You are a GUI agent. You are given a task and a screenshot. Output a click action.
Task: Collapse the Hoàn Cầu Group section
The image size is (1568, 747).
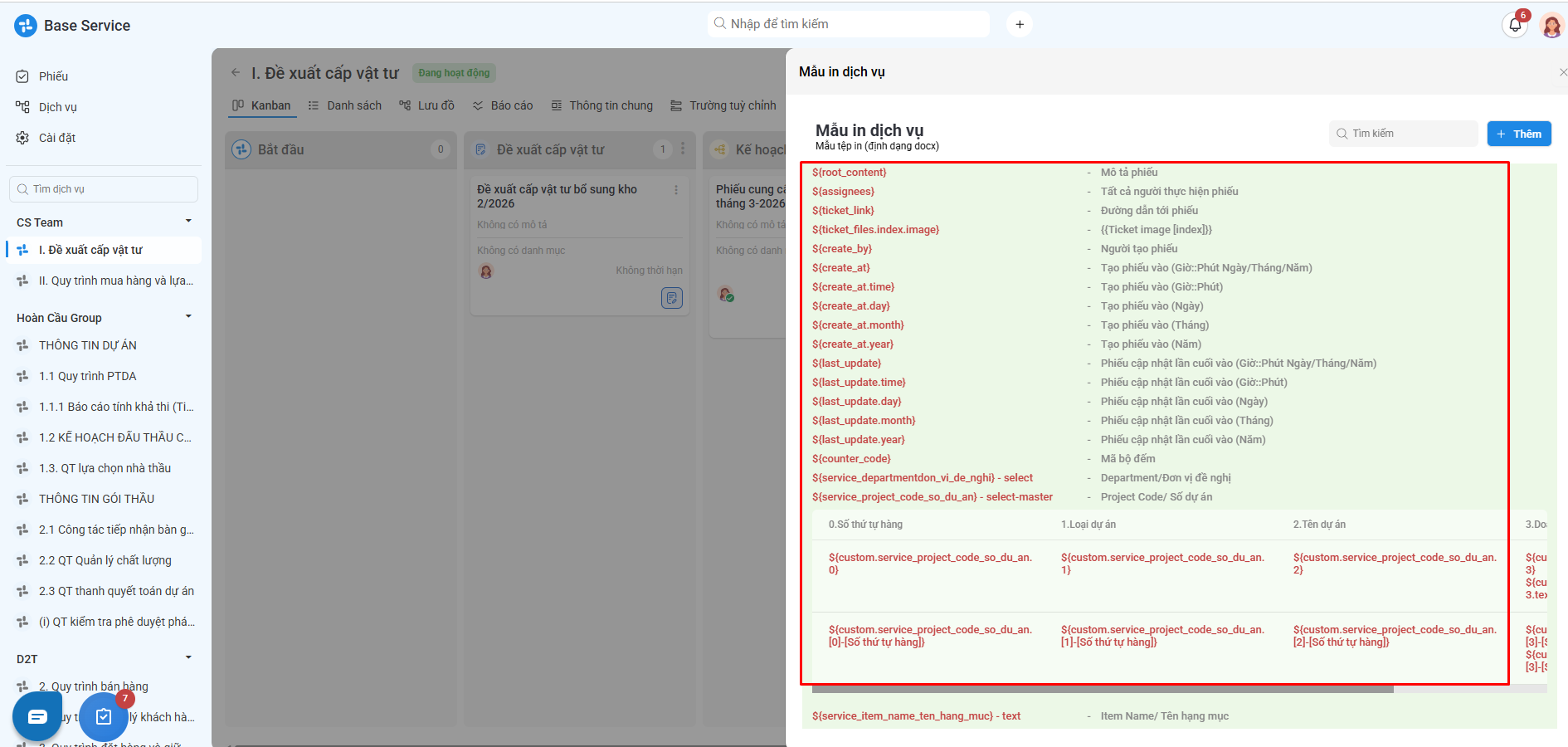tap(188, 316)
